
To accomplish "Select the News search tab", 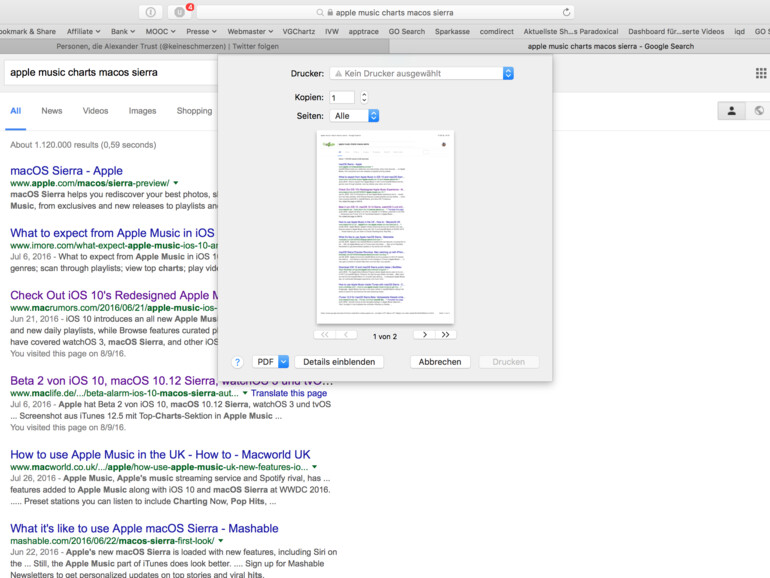I will pos(52,111).
